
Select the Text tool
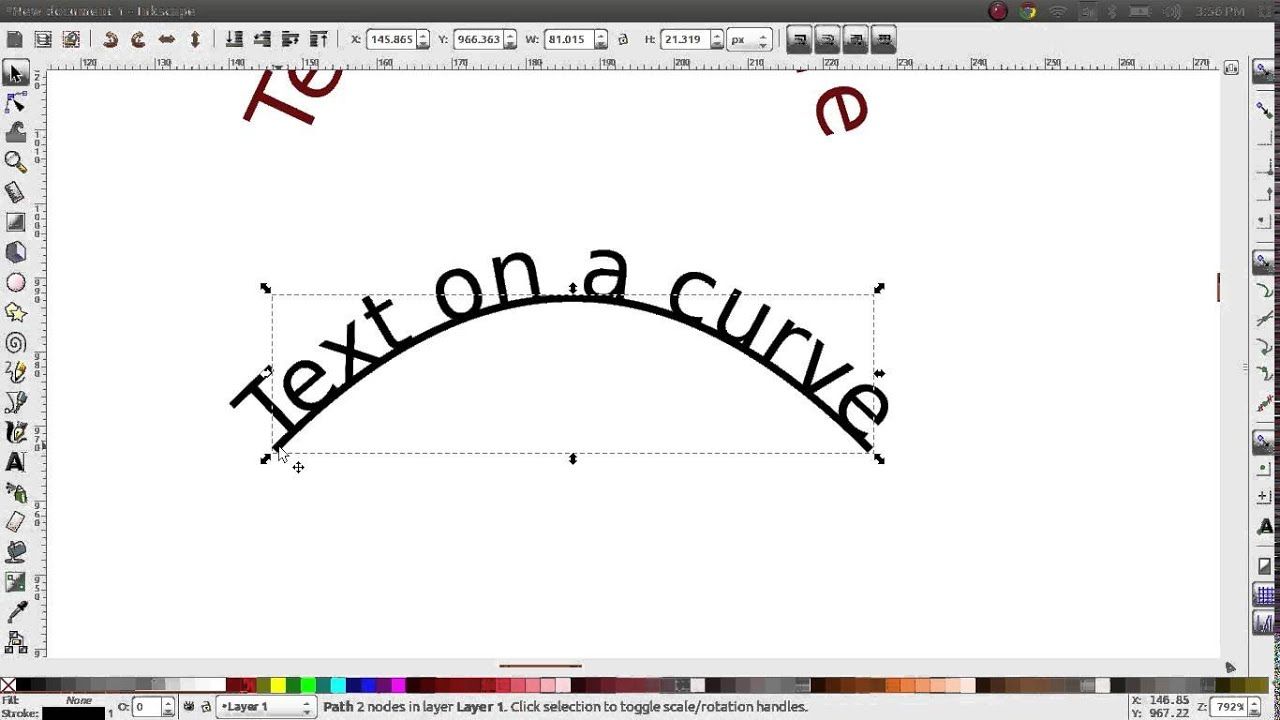click(15, 462)
